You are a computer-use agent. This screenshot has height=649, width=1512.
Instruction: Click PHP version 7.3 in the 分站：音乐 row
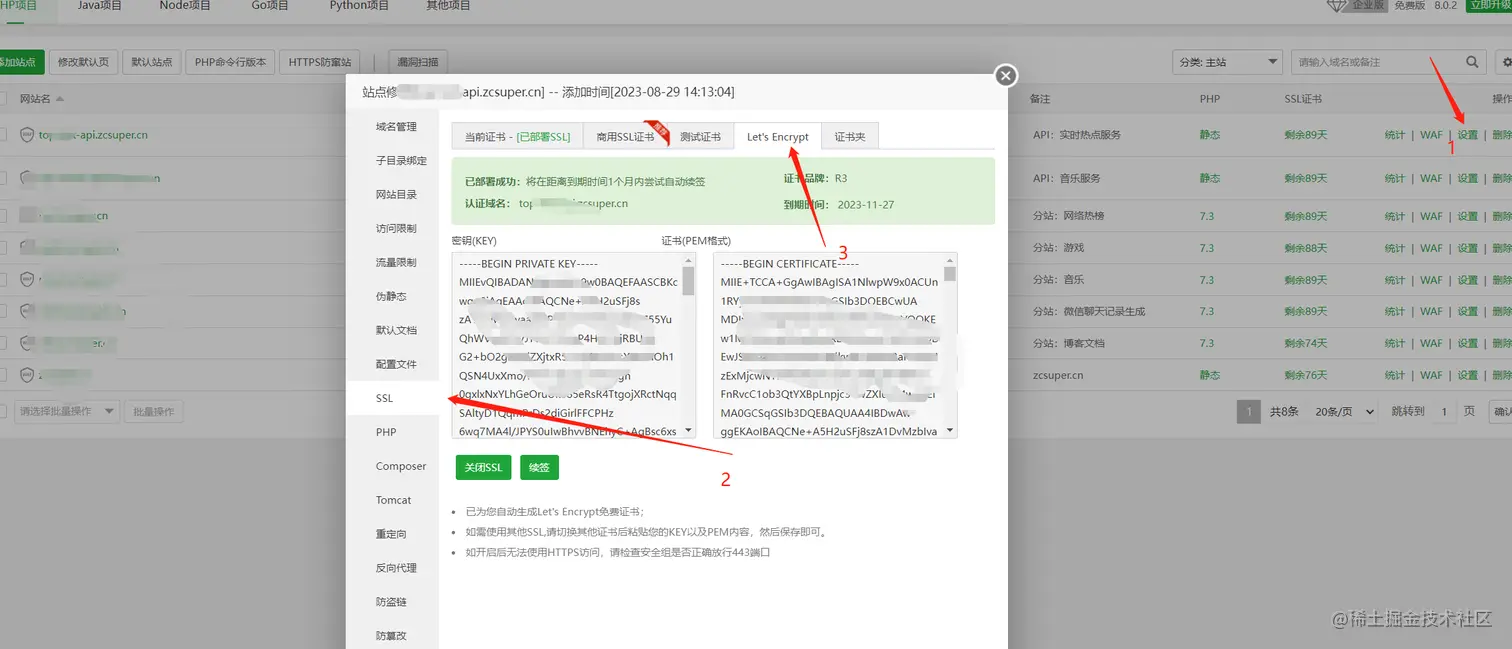pos(1207,280)
